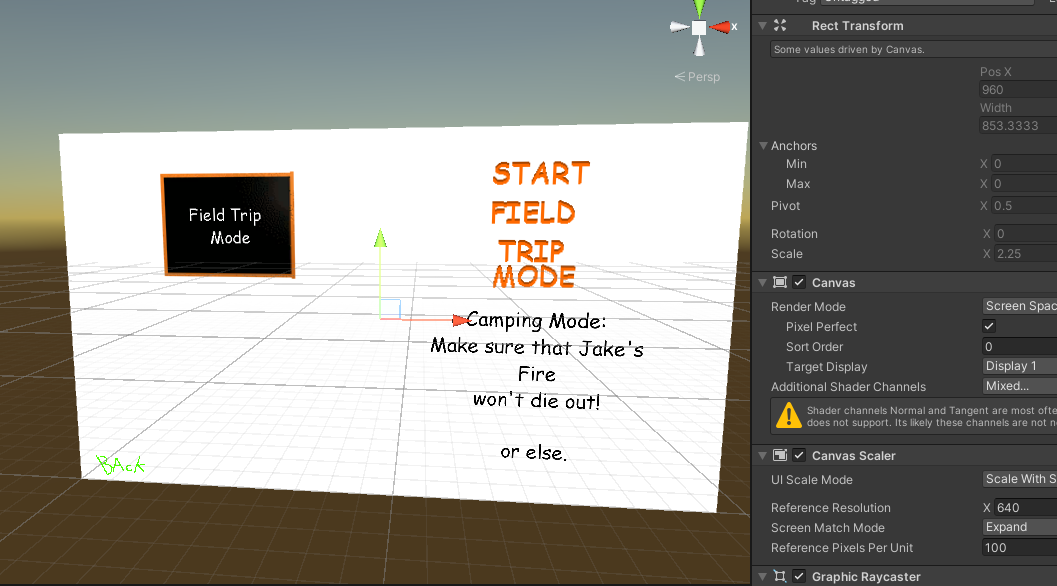Click the 'Rotation' property label
The image size is (1057, 586).
pyautogui.click(x=794, y=233)
